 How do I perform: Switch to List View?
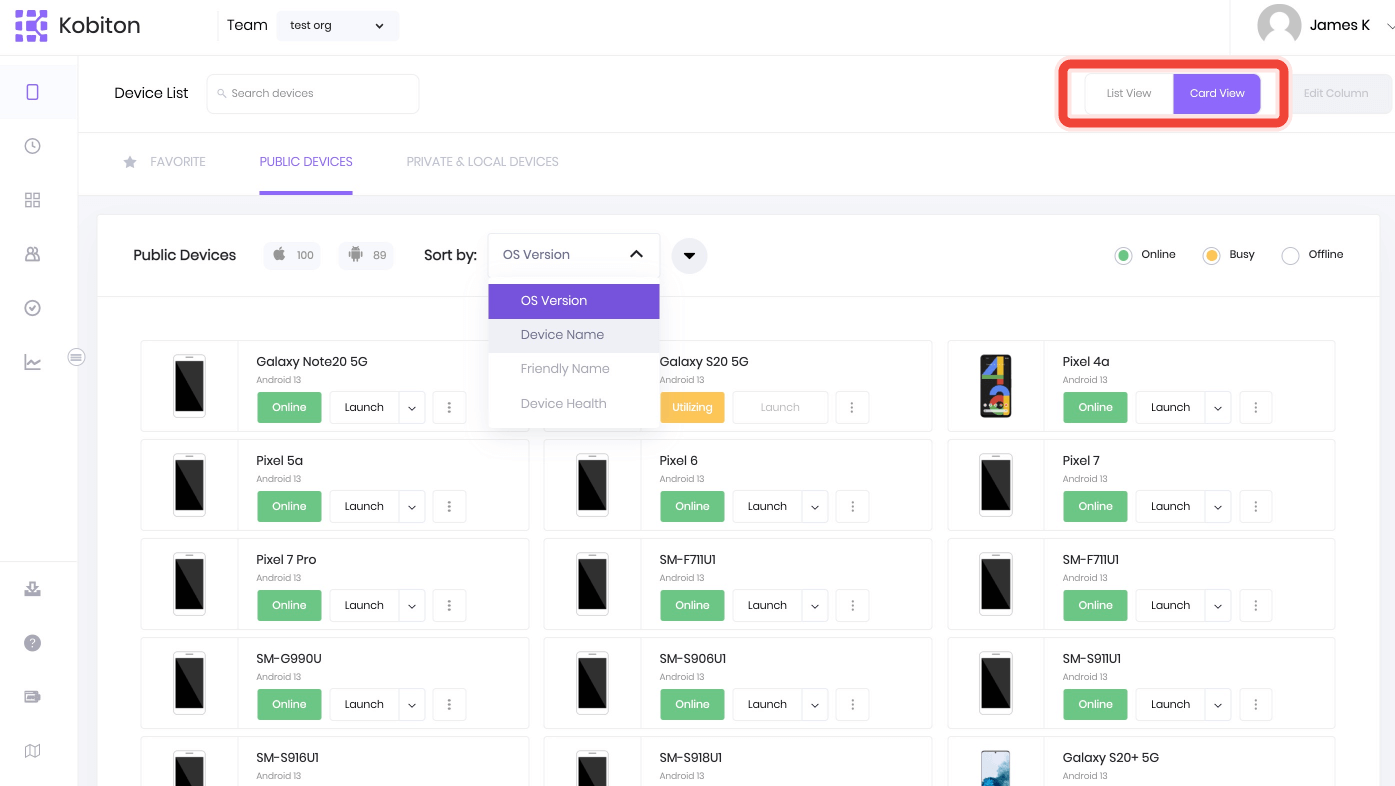(1129, 93)
